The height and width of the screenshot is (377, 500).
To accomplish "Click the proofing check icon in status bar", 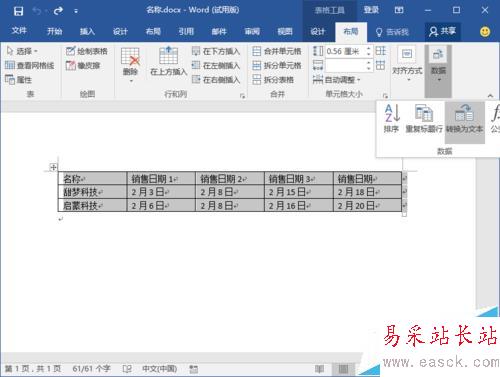I will tap(127, 369).
